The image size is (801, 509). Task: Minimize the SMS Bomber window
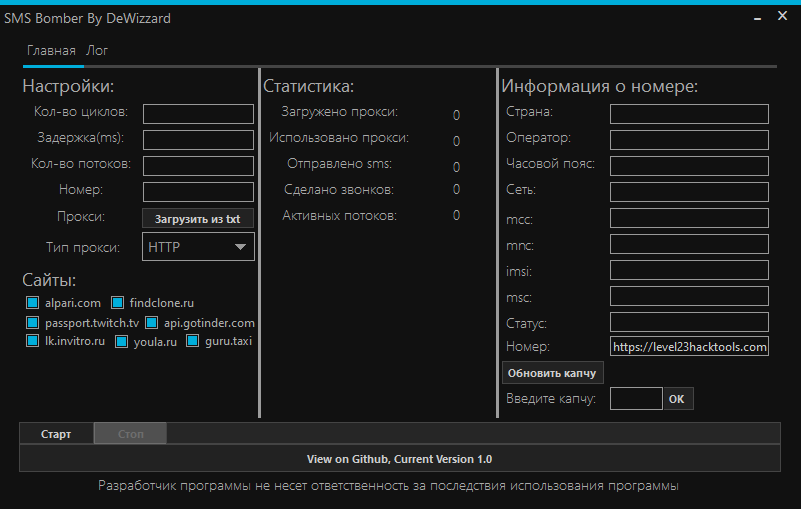758,18
